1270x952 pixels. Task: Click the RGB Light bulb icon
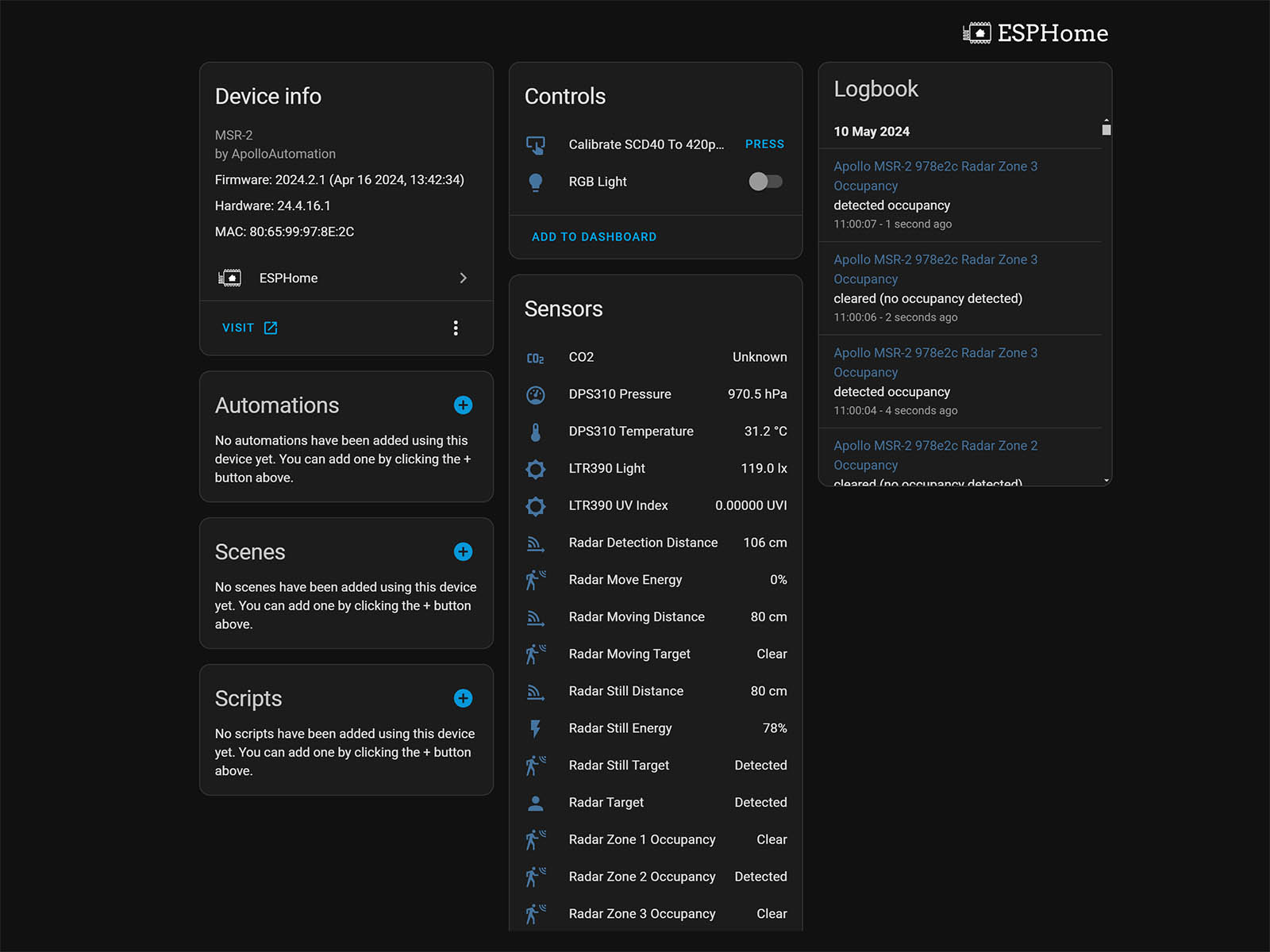[536, 182]
